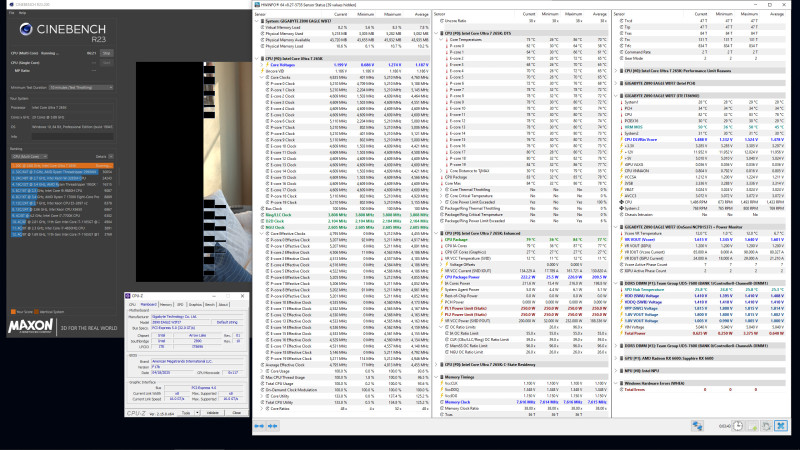Expand the Core Ratios row
The image size is (800, 450).
262,409
